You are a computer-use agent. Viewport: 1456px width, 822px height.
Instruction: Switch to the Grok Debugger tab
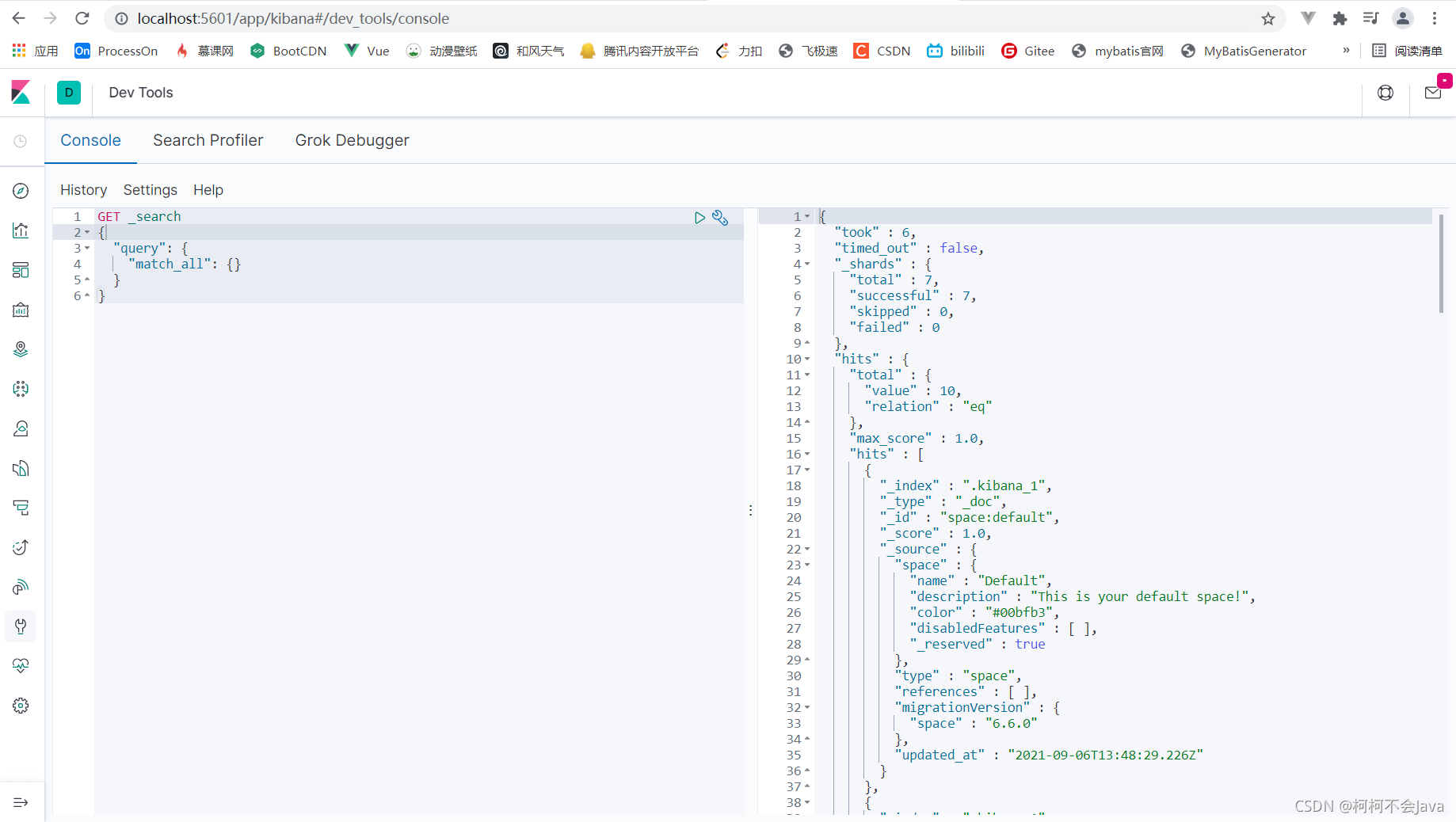click(352, 140)
